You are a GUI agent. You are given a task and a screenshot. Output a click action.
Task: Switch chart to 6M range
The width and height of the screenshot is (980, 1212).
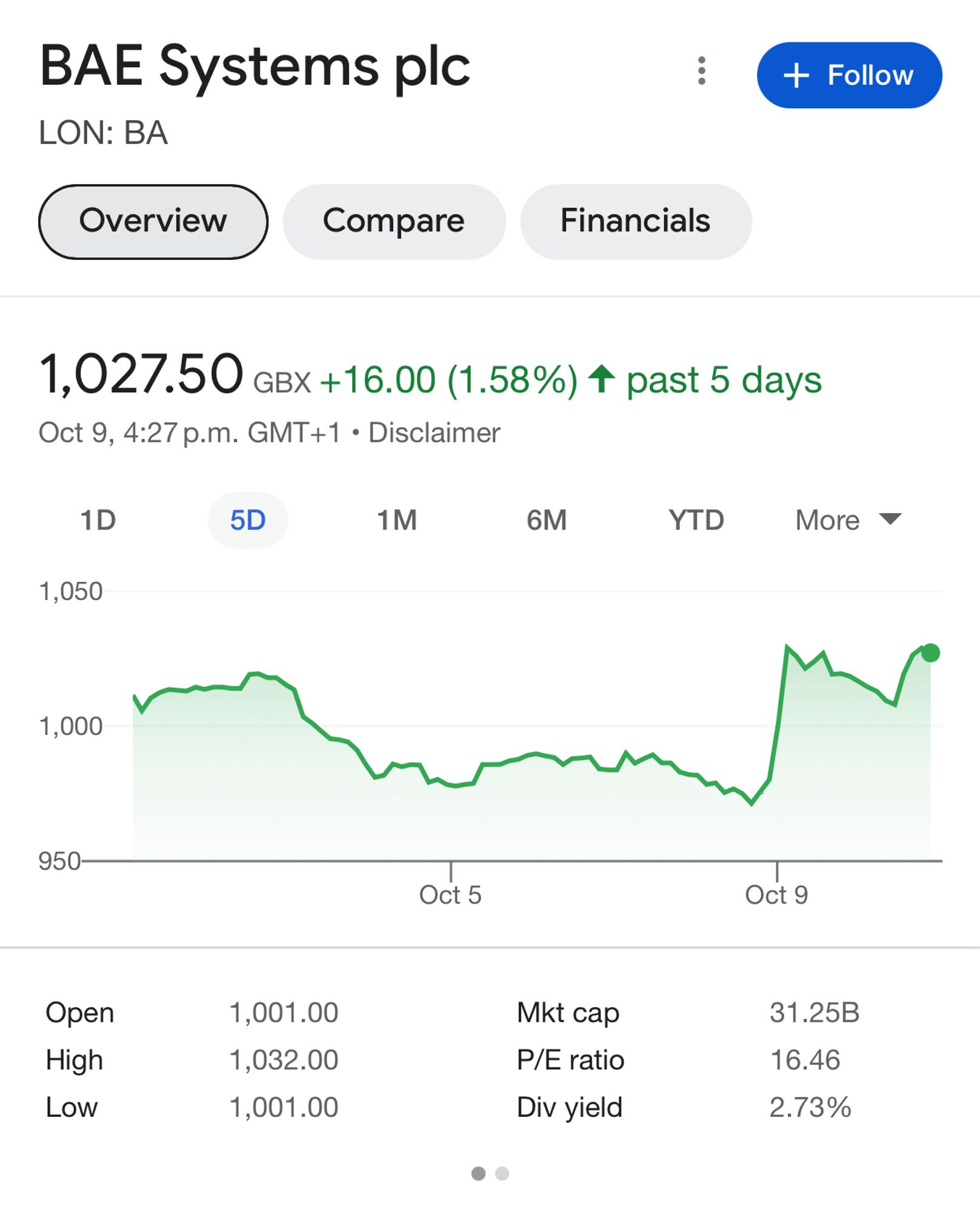(547, 520)
